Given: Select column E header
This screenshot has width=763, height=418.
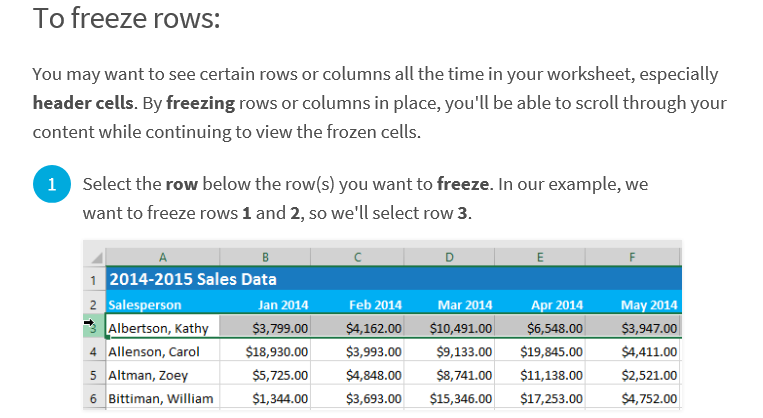Looking at the screenshot, I should pyautogui.click(x=540, y=257).
